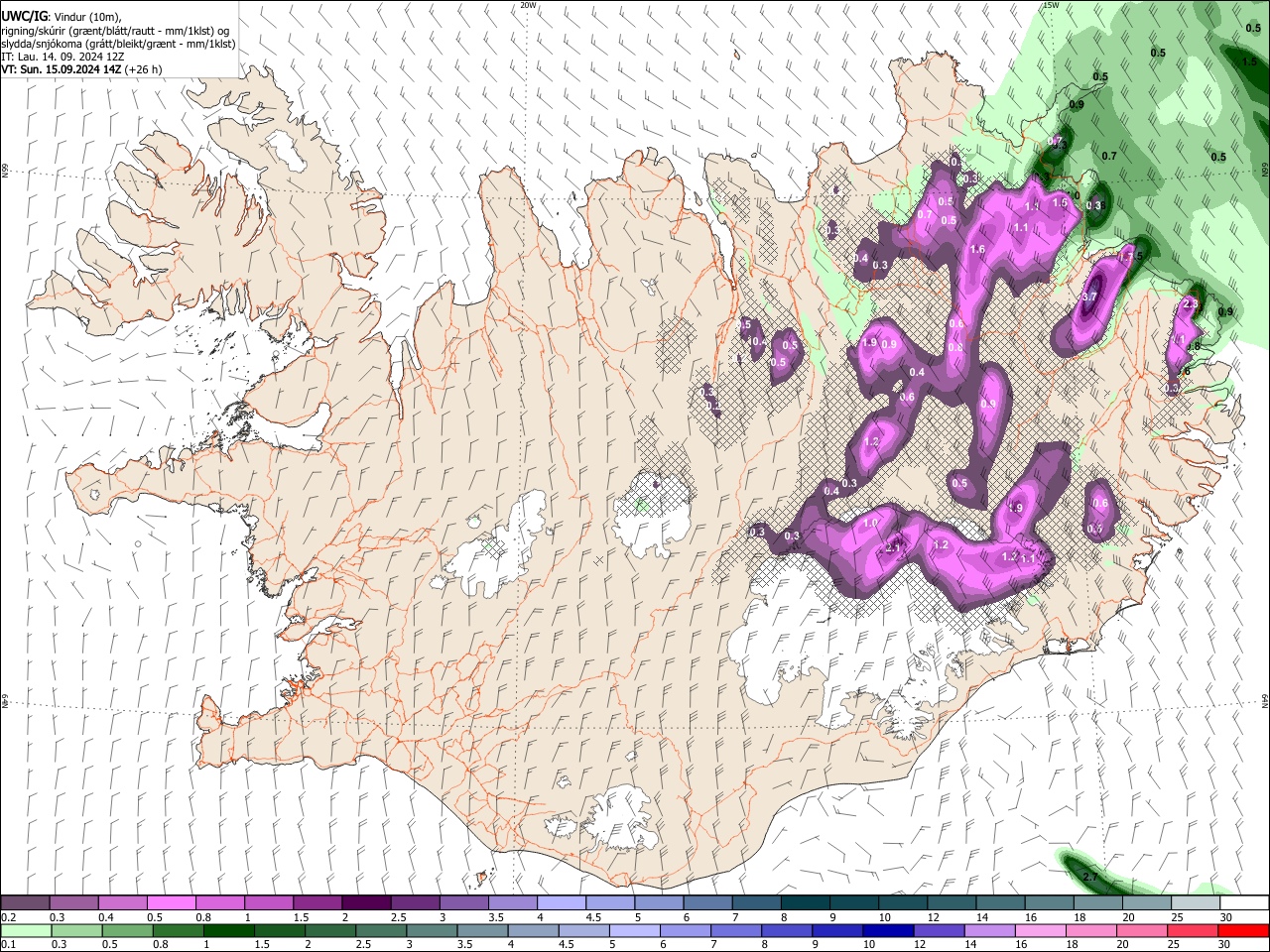Pick the white 30 swatch on upper scale
1270x952 pixels.
1244,902
